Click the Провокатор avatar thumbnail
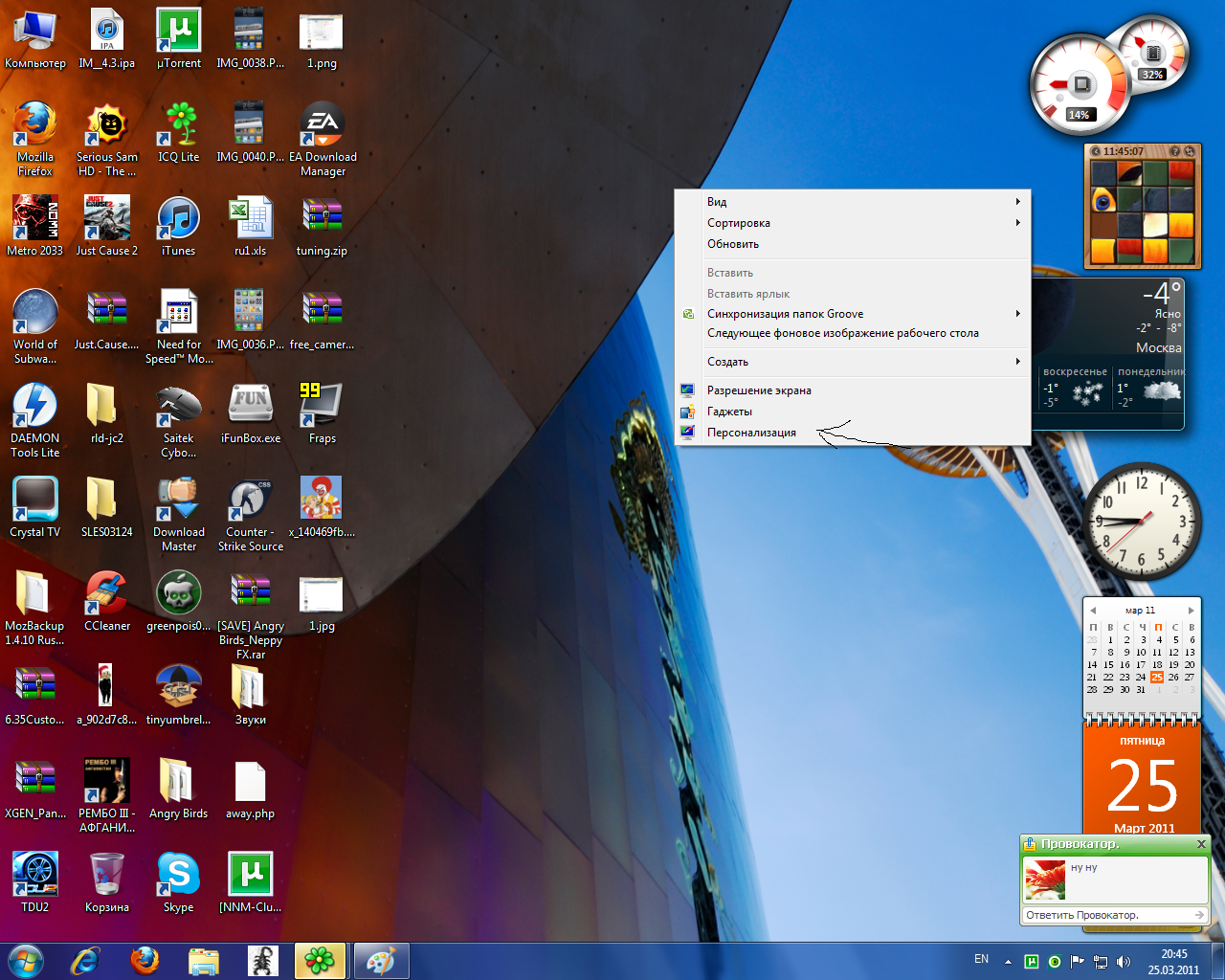This screenshot has height=980, width=1225. point(1045,880)
